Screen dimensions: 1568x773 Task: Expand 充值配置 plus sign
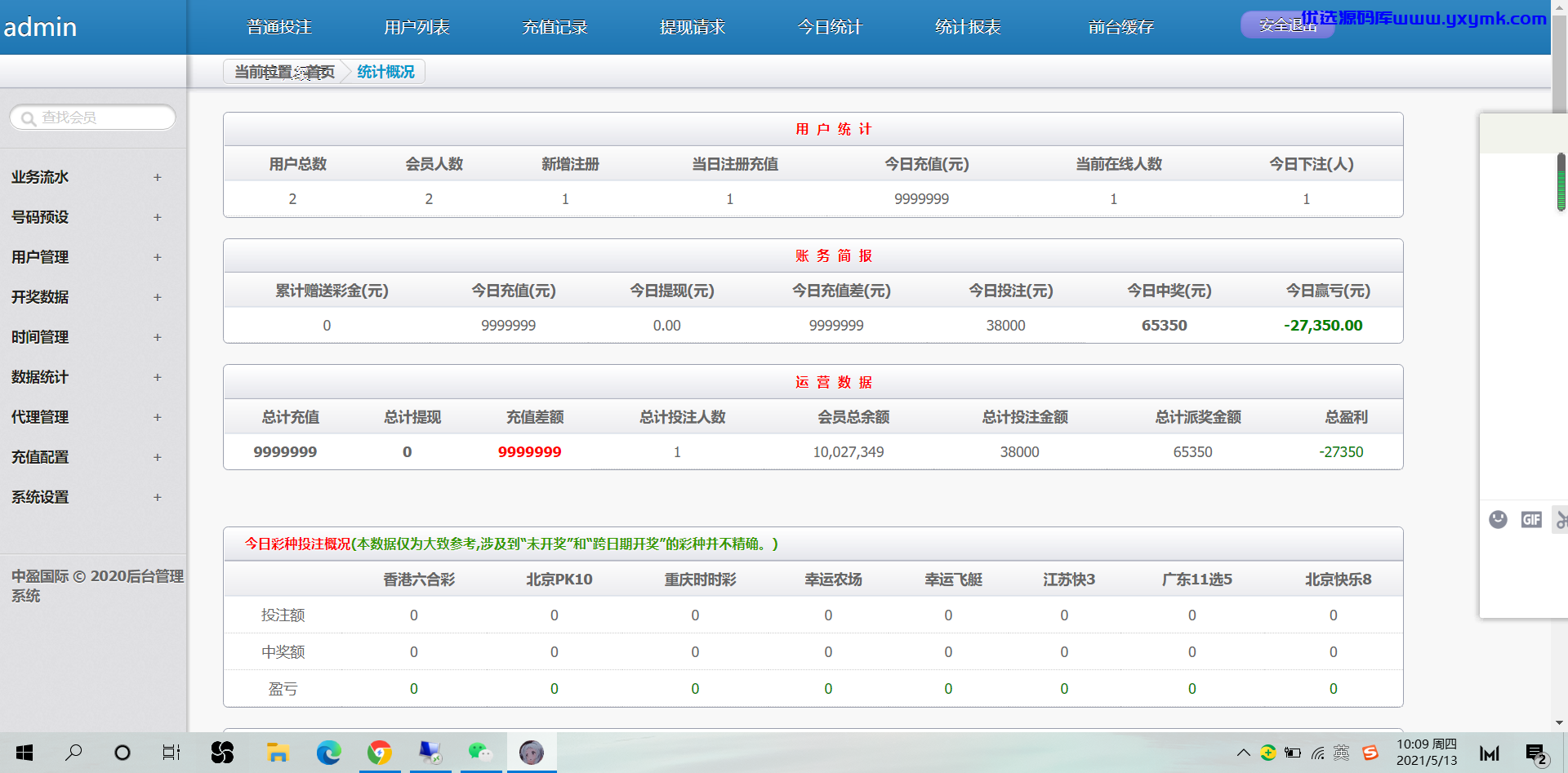click(x=158, y=457)
